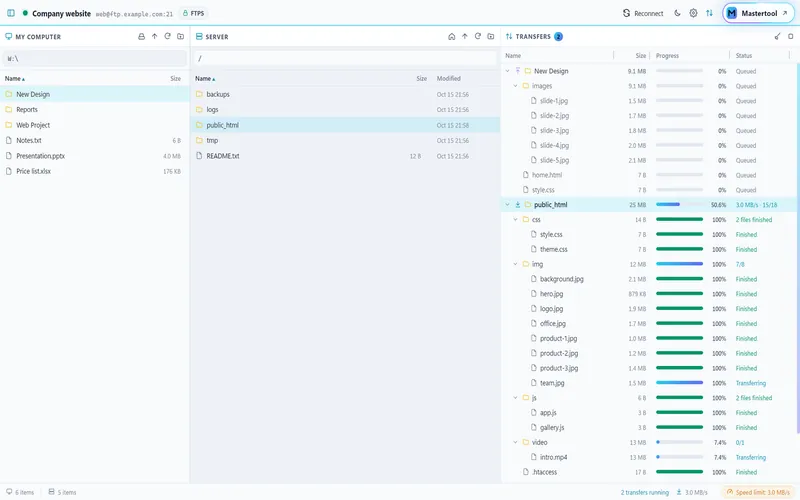The width and height of the screenshot is (800, 500).
Task: Select Presentation.pptx in My Computer
Action: 95,156
